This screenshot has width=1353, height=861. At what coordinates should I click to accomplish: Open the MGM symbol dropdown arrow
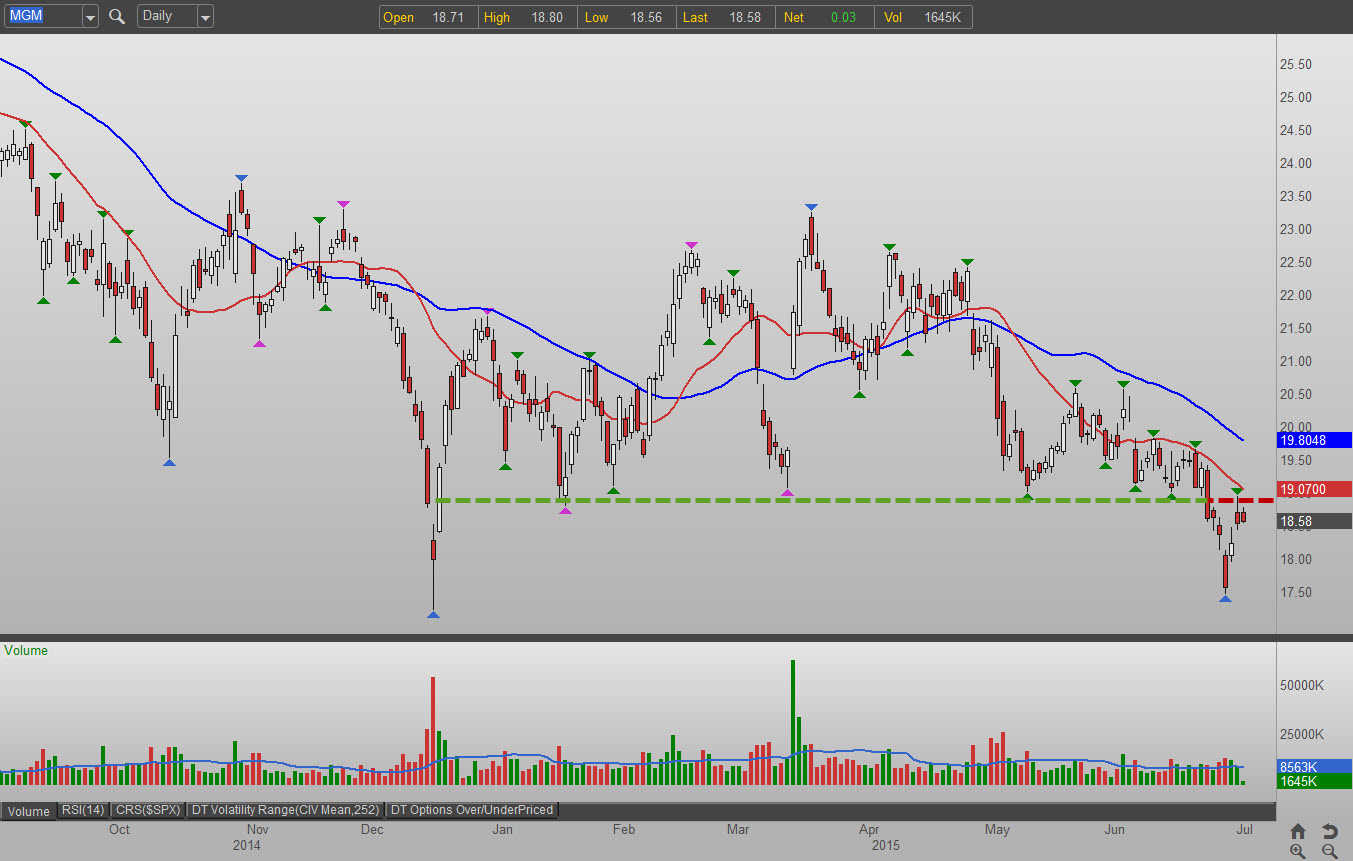pyautogui.click(x=90, y=17)
